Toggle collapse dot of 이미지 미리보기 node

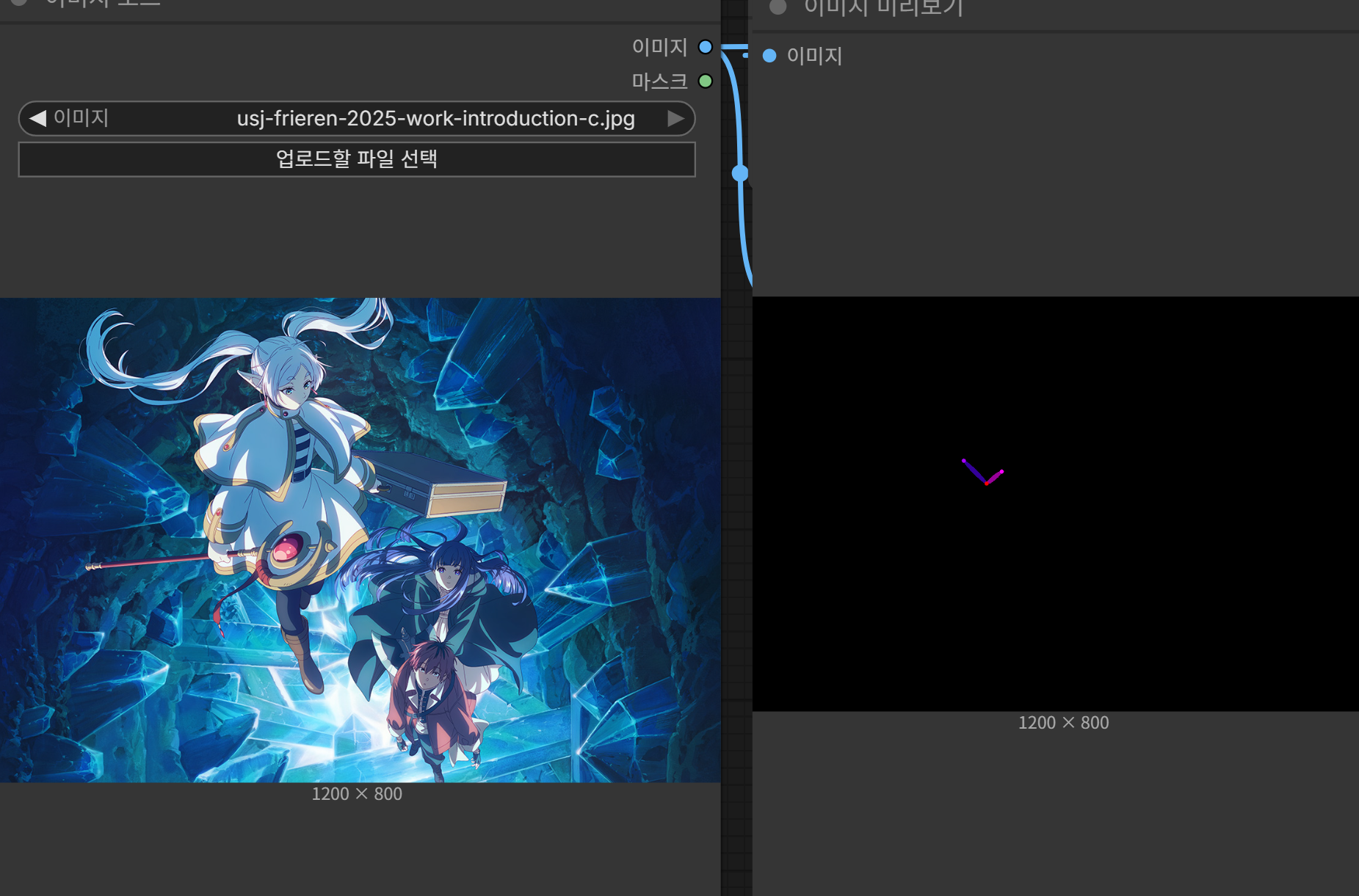778,7
